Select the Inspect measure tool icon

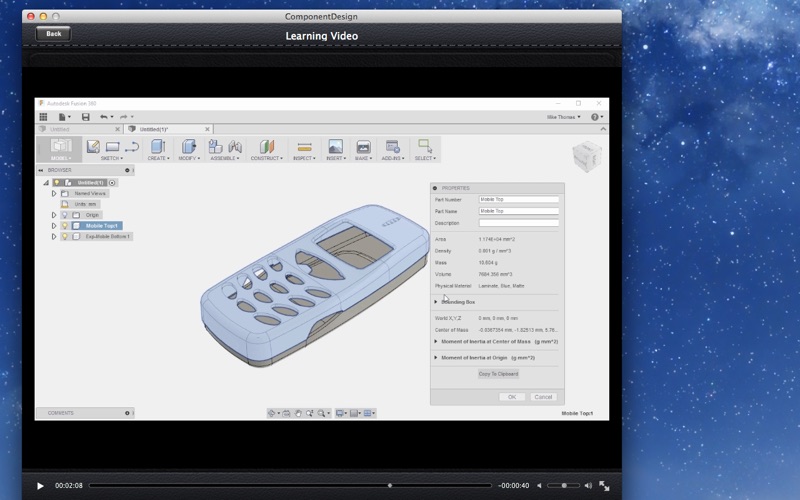pos(304,147)
